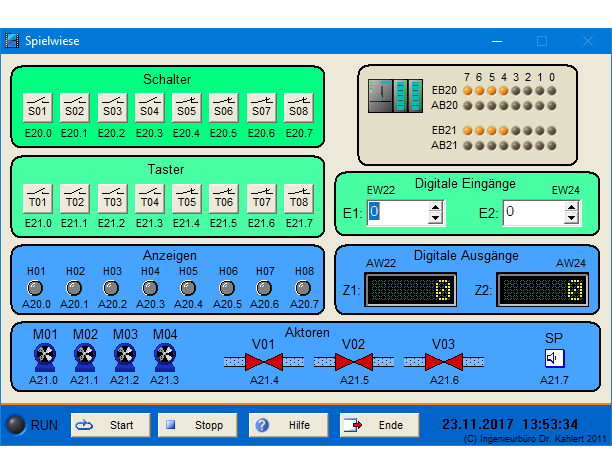This screenshot has width=612, height=471.
Task: Toggle switch S04 (E20.3)
Action: (x=149, y=108)
